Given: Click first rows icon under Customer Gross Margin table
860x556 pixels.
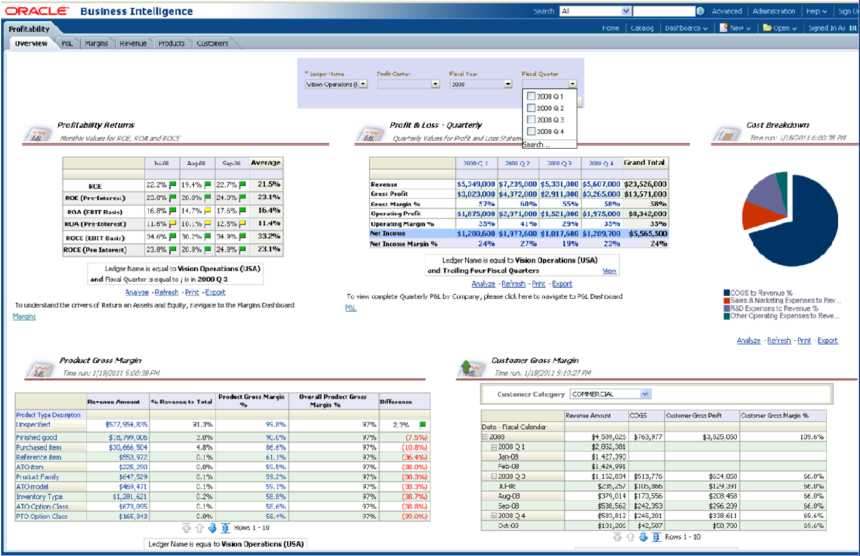Looking at the screenshot, I should click(x=618, y=537).
